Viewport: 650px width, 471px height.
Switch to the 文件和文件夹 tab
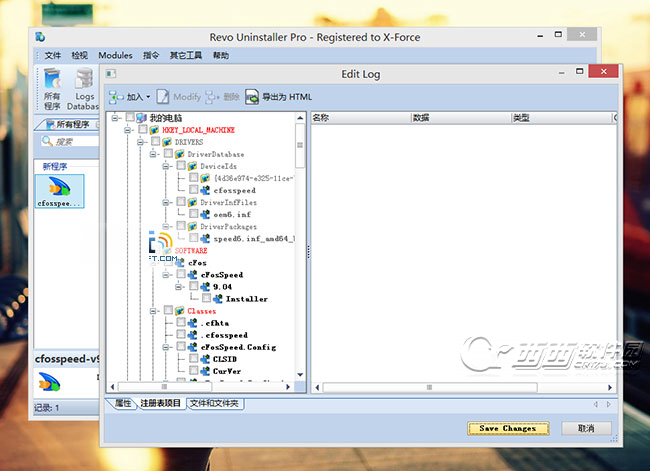point(214,403)
